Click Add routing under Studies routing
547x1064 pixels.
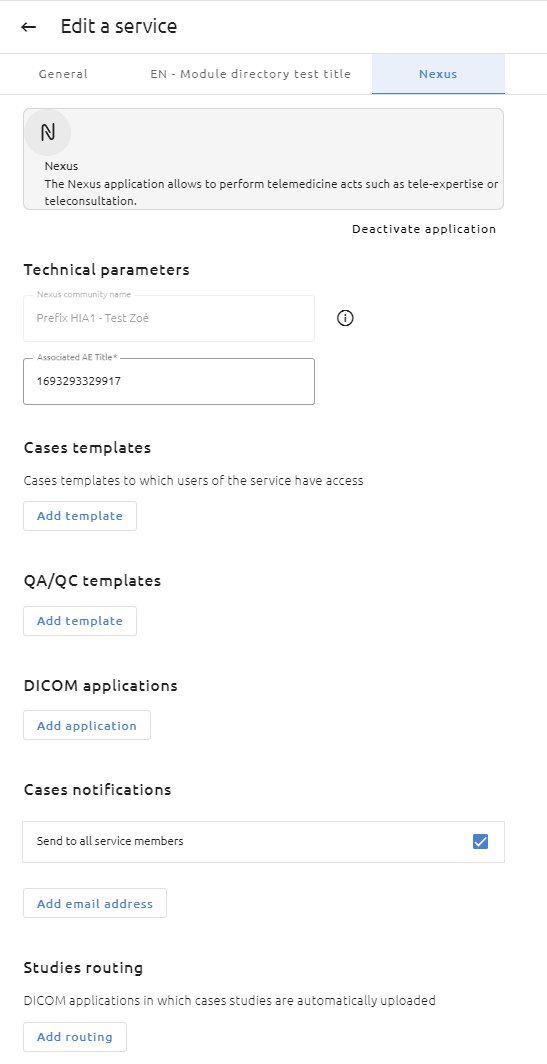pyautogui.click(x=75, y=1037)
